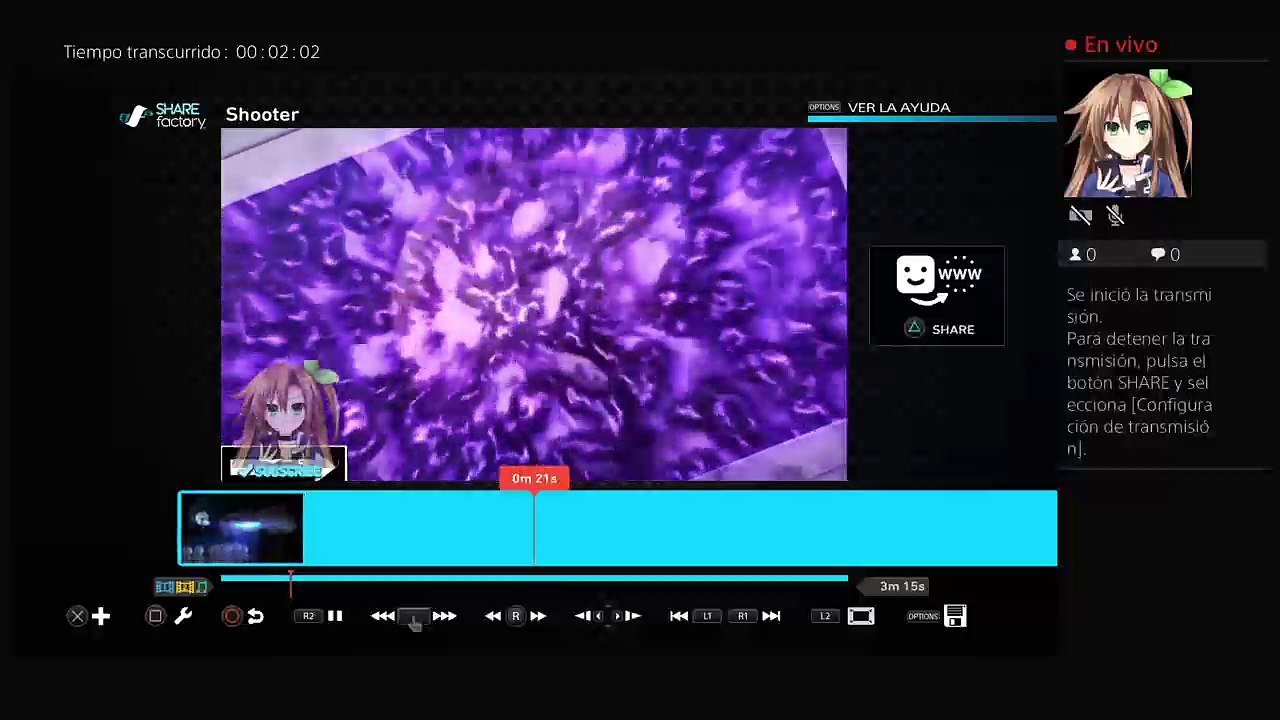Click the broadcaster avatar image
Viewport: 1280px width, 720px height.
(x=1128, y=133)
